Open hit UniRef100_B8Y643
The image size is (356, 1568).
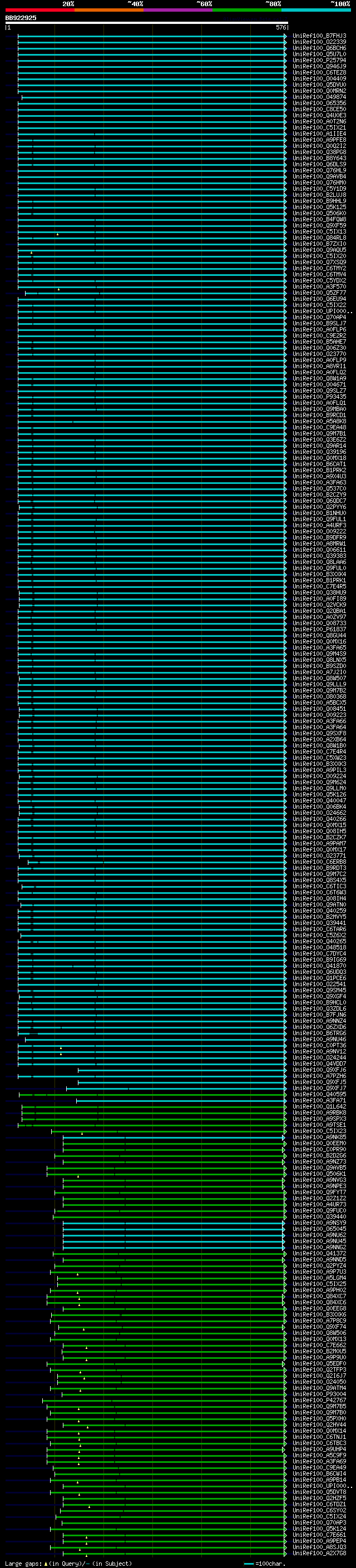coord(319,159)
